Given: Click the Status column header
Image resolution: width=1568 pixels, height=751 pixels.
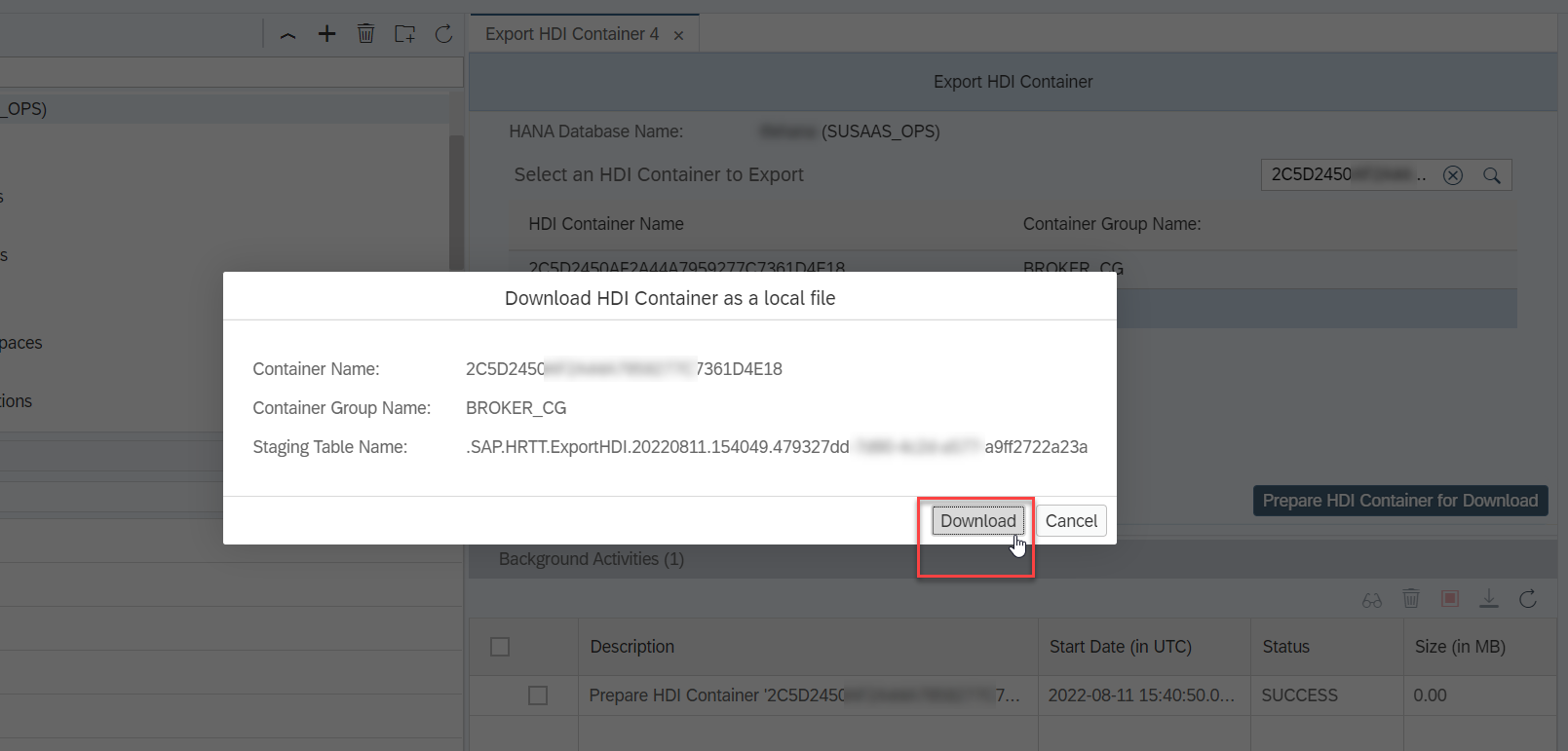Looking at the screenshot, I should [x=1326, y=647].
